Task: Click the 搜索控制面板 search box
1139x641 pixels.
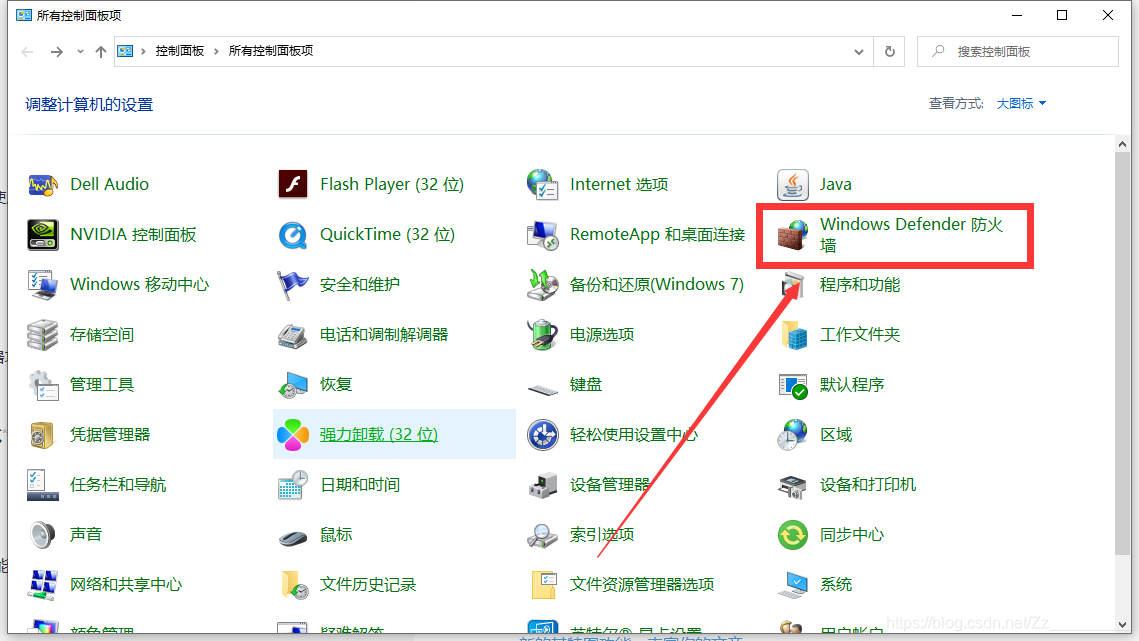Action: (x=1018, y=52)
